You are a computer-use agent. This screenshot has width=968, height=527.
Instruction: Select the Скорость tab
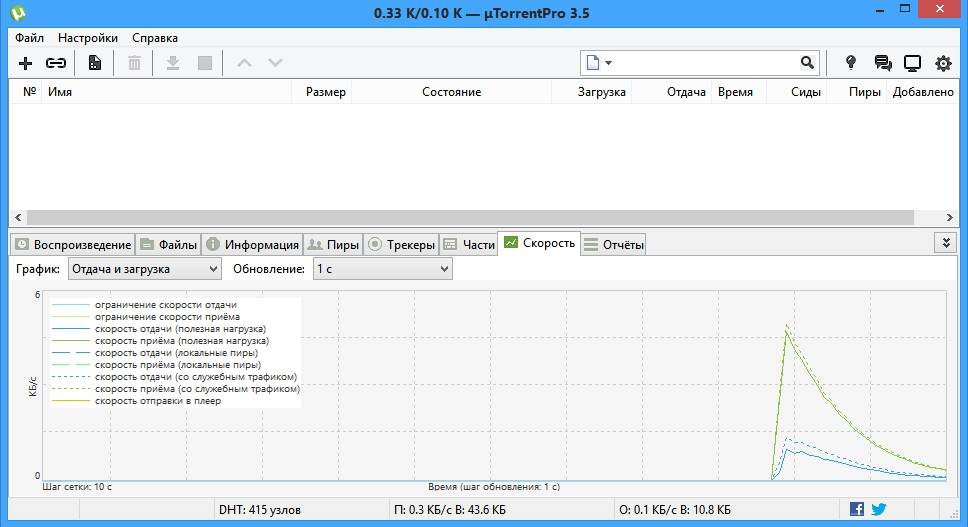[540, 243]
